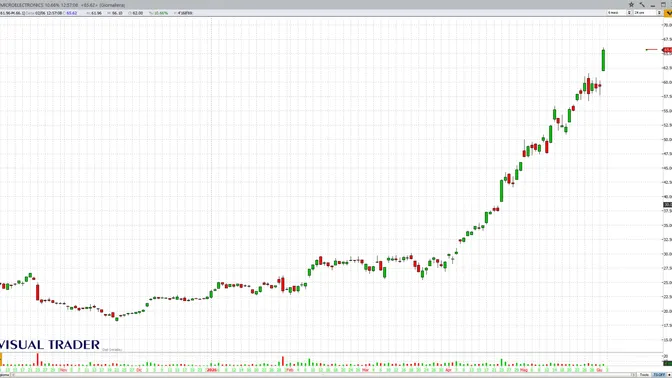Open the 6 mesi period dropdown
This screenshot has width=672, height=378.
[619, 13]
